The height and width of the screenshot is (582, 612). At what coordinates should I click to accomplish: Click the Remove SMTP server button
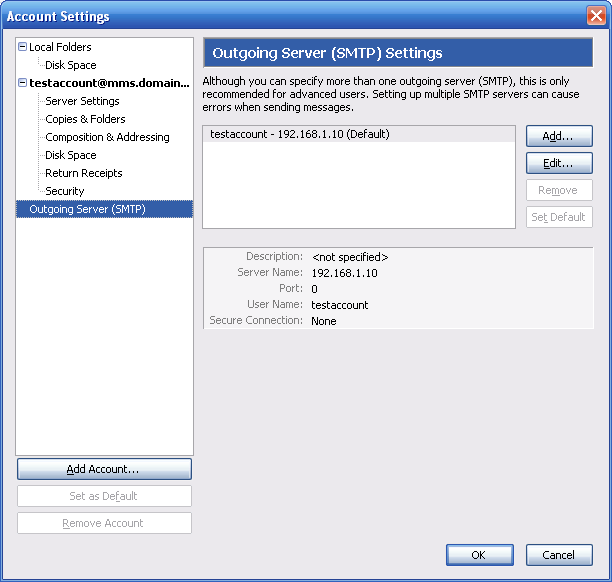(x=559, y=190)
